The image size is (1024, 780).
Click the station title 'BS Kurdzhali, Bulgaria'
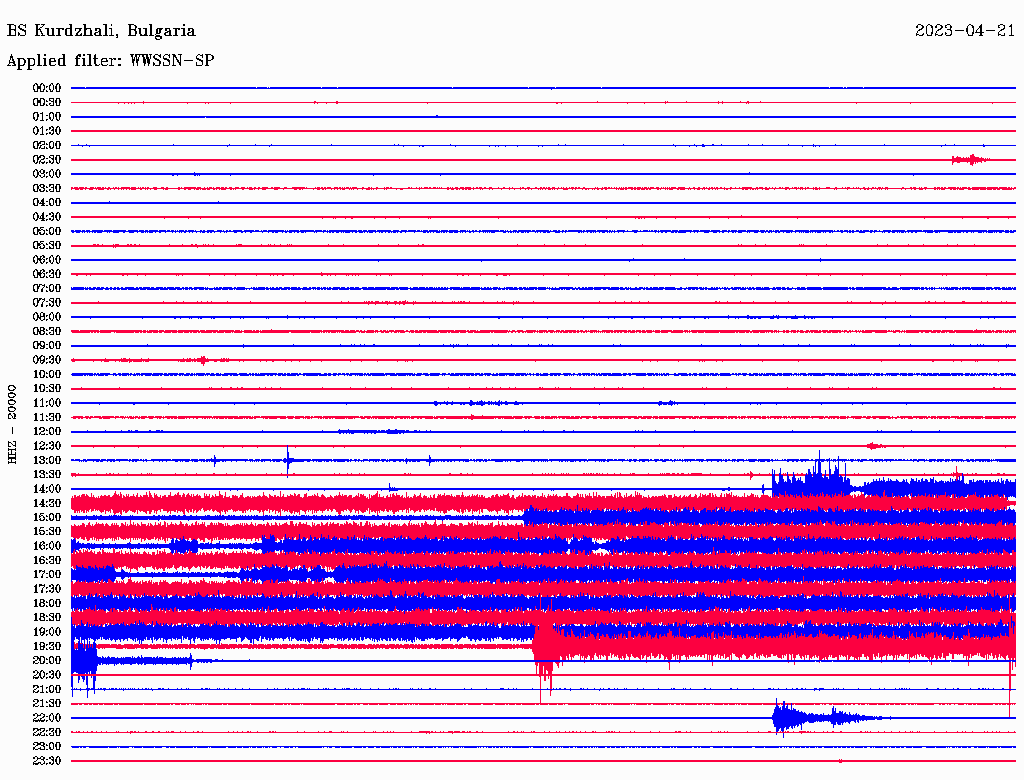coord(101,31)
